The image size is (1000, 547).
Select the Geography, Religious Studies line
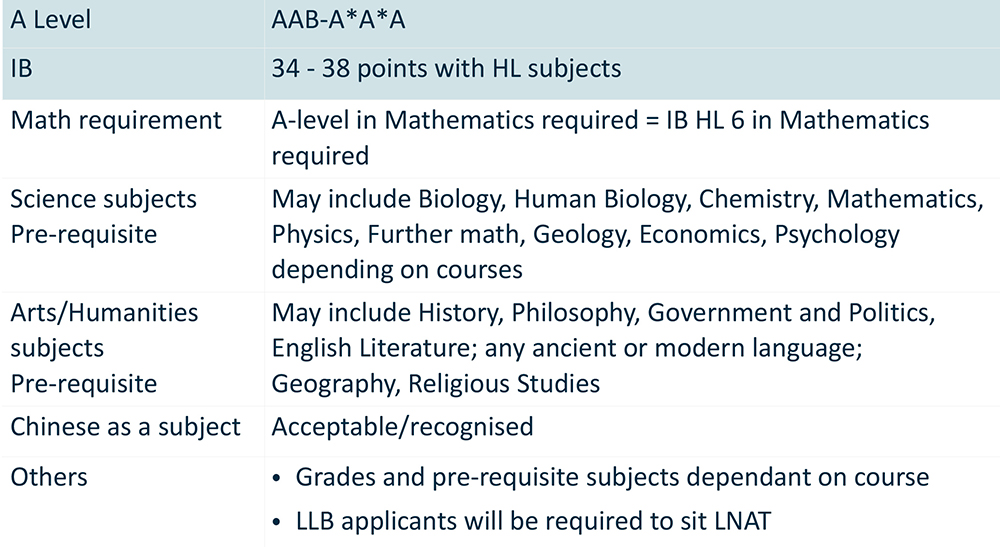tap(436, 384)
